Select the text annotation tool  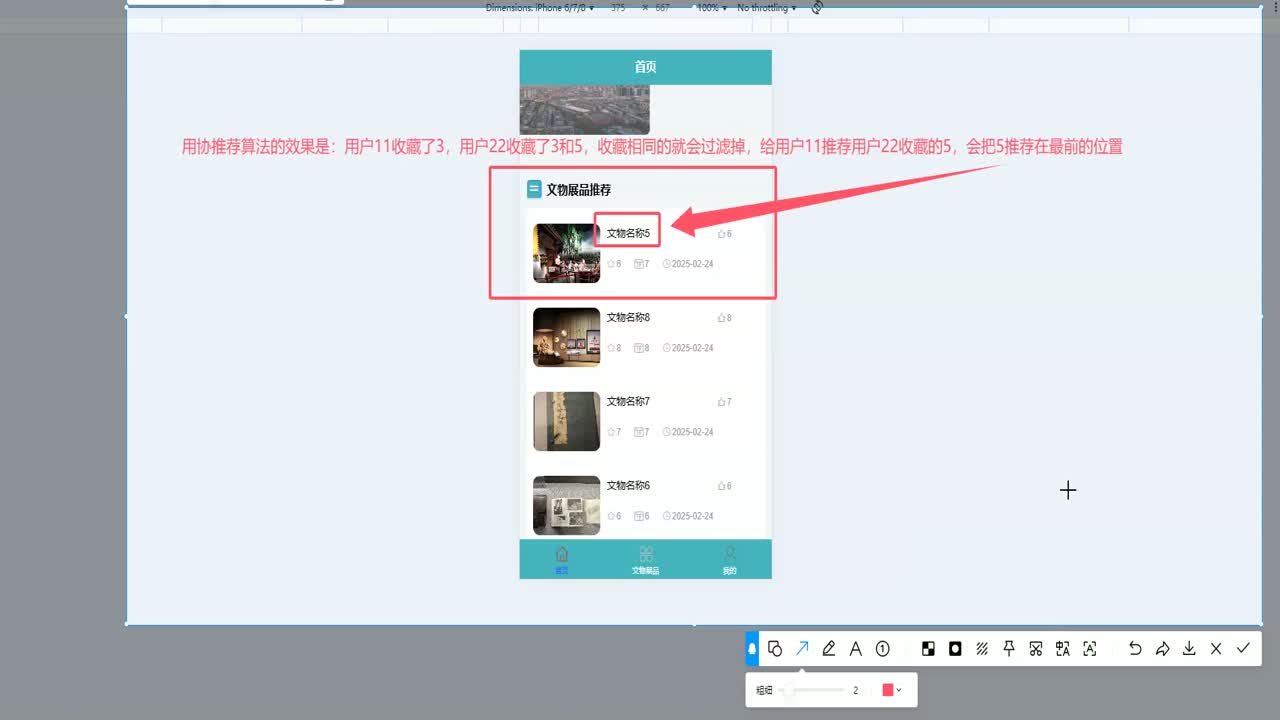tap(856, 649)
